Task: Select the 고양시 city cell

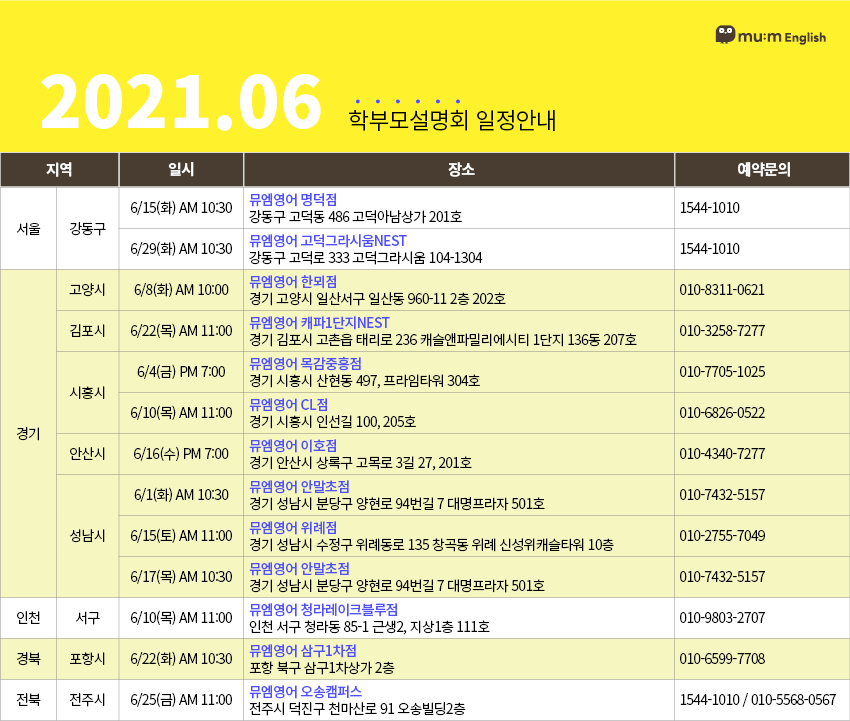Action: (87, 290)
